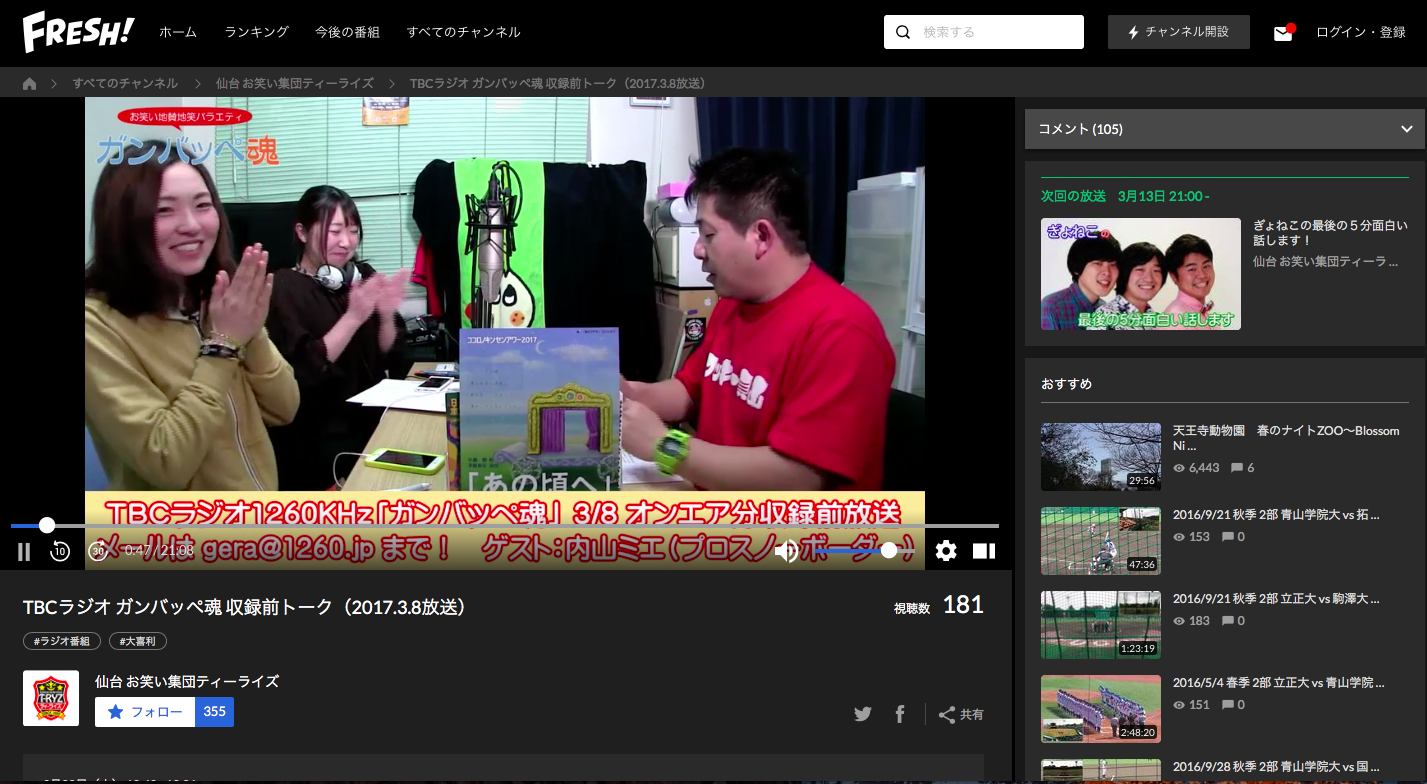Screen dimensions: 1427x784
Task: Open 2016/9/28 秋季 青山学院大 vs 国 title
Action: point(1276,767)
